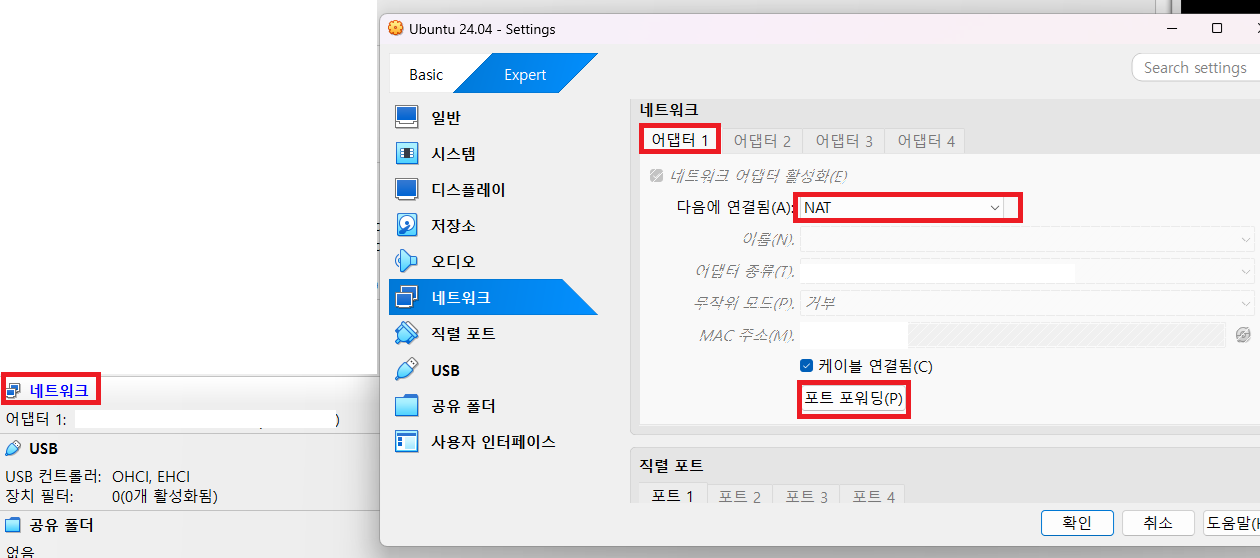Click the General (일반) monitor icon
1260x558 pixels.
[x=406, y=117]
